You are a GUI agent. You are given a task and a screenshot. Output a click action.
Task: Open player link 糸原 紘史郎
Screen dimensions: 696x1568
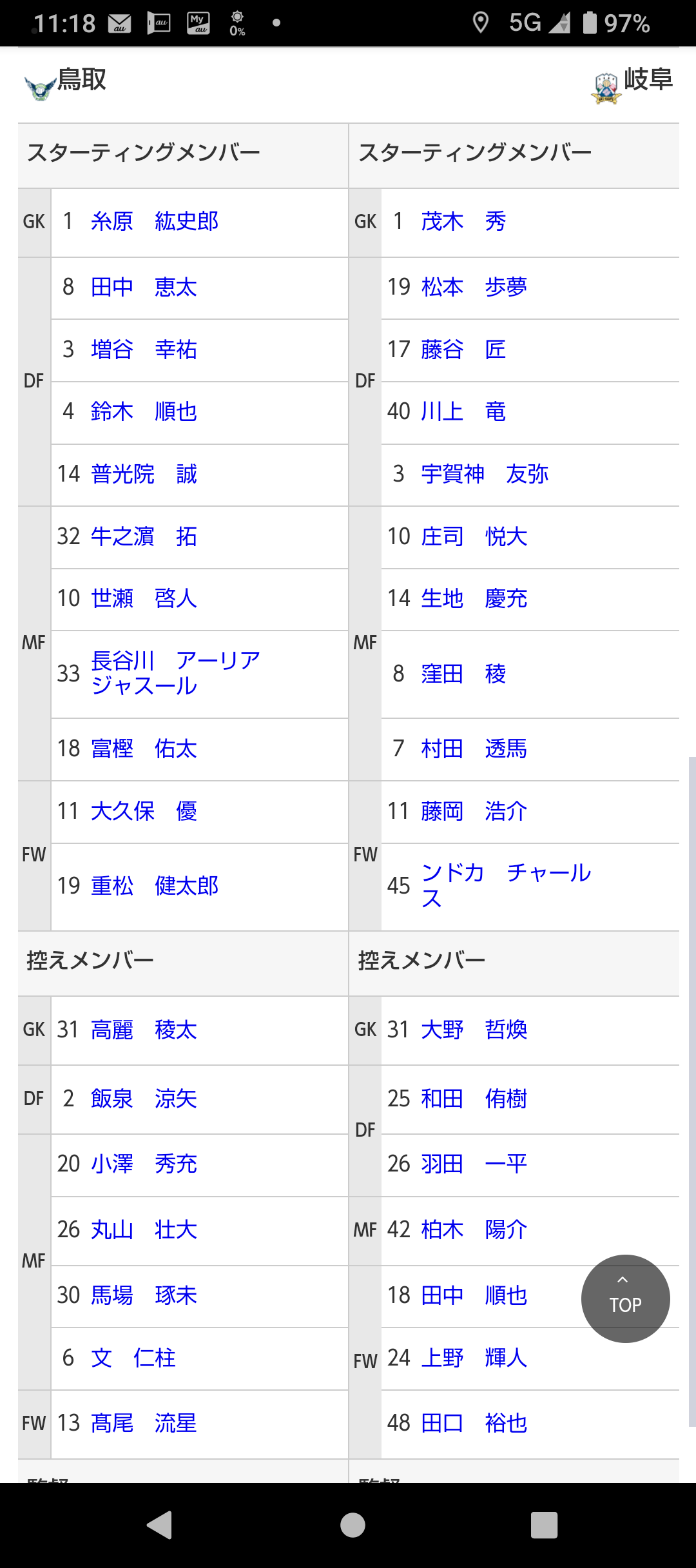tap(155, 222)
